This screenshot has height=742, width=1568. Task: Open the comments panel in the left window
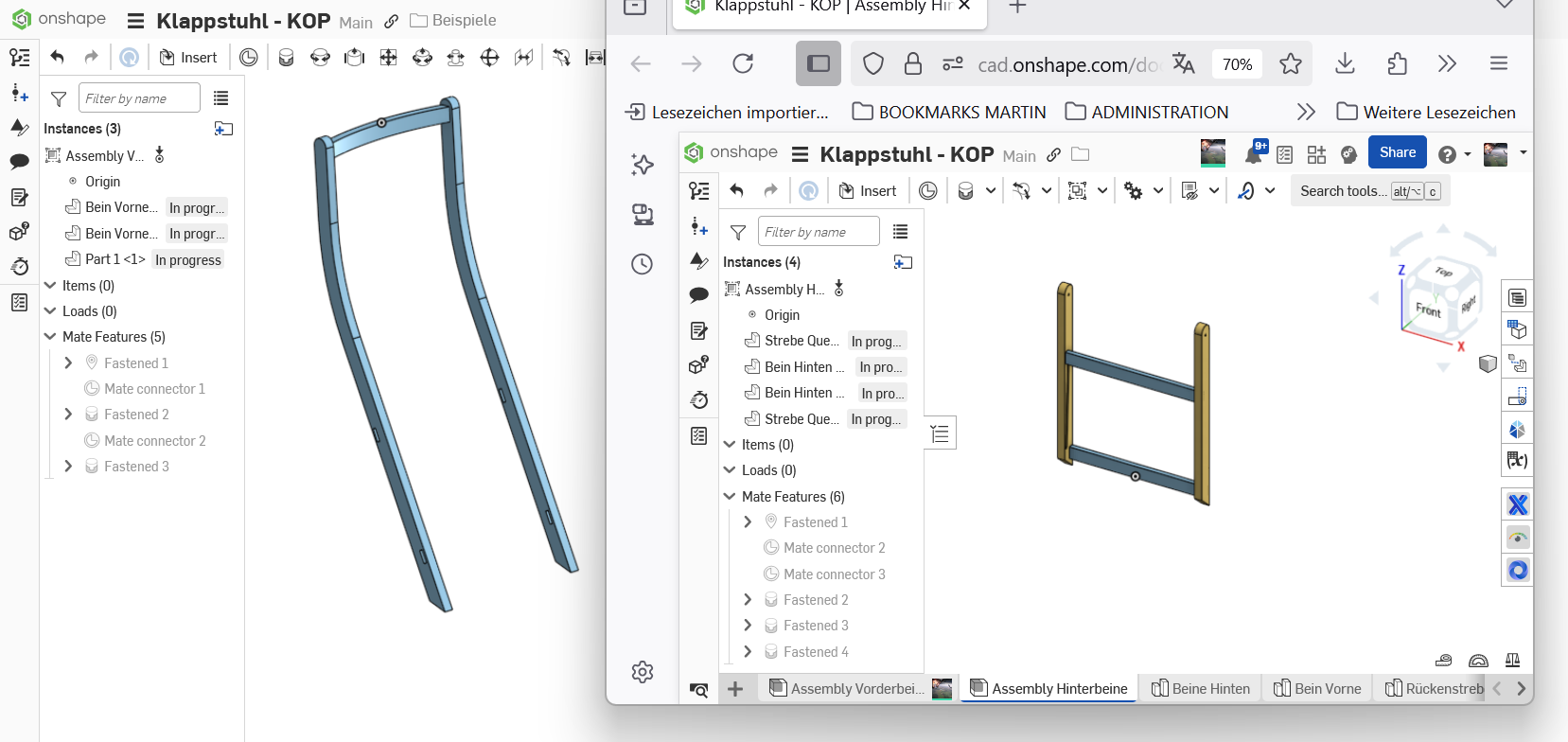point(19,162)
